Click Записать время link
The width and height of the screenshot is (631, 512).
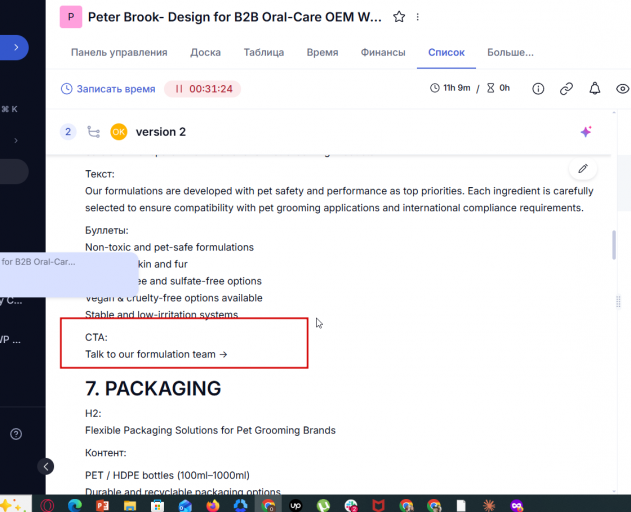click(x=108, y=89)
